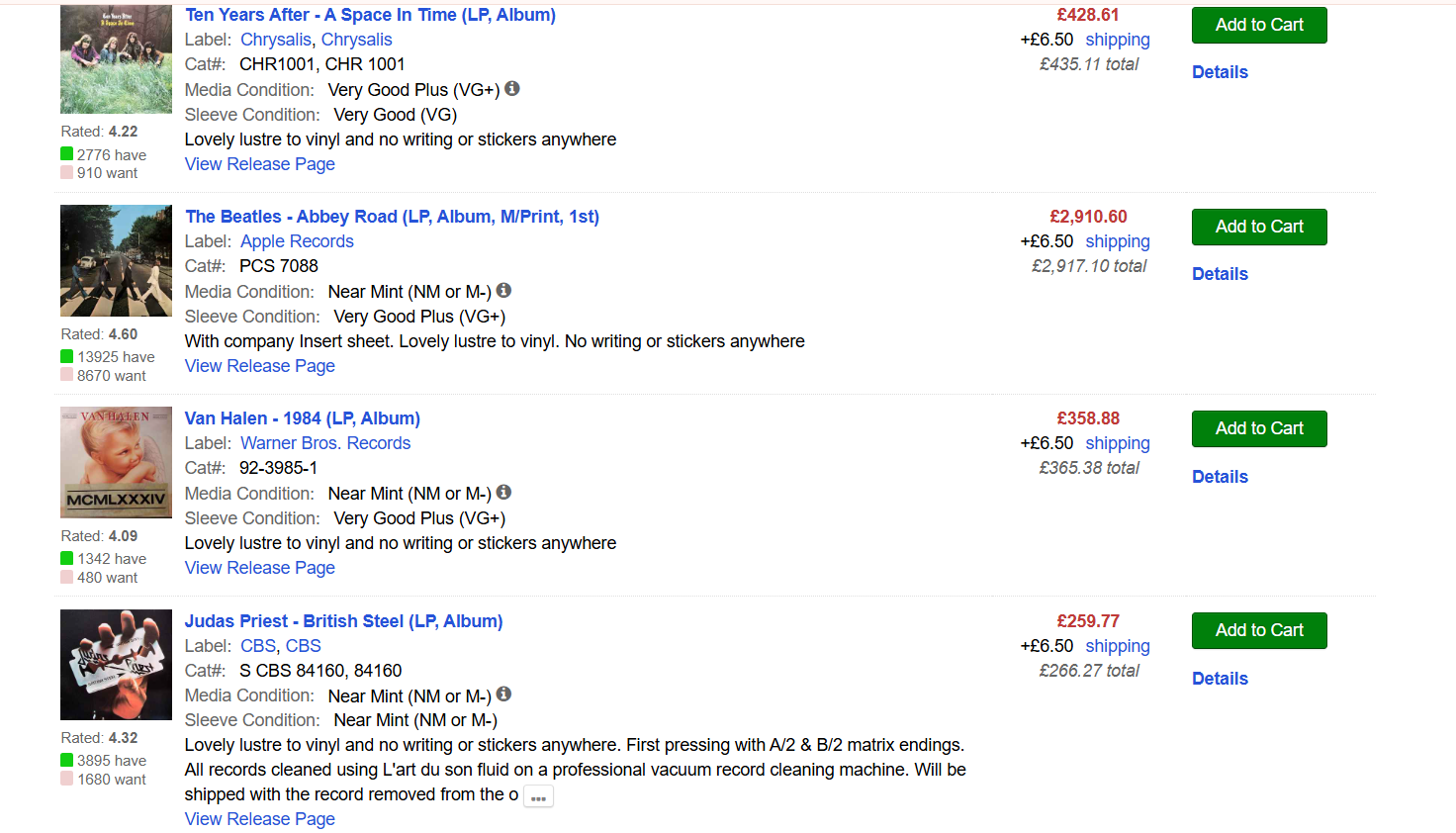
Task: Add Ten Years After album to cart
Action: pyautogui.click(x=1259, y=25)
